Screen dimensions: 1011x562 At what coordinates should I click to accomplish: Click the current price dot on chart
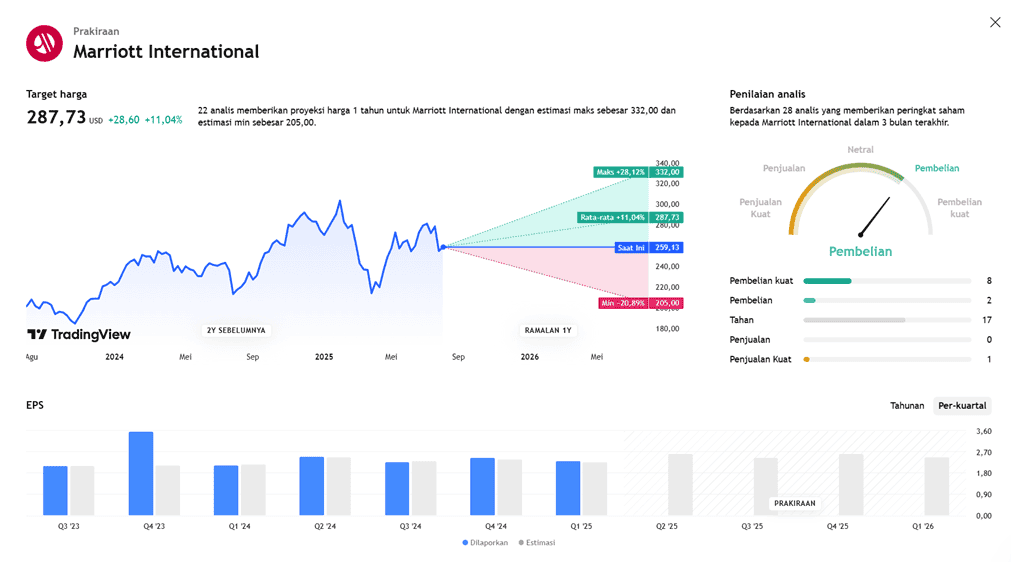point(442,247)
